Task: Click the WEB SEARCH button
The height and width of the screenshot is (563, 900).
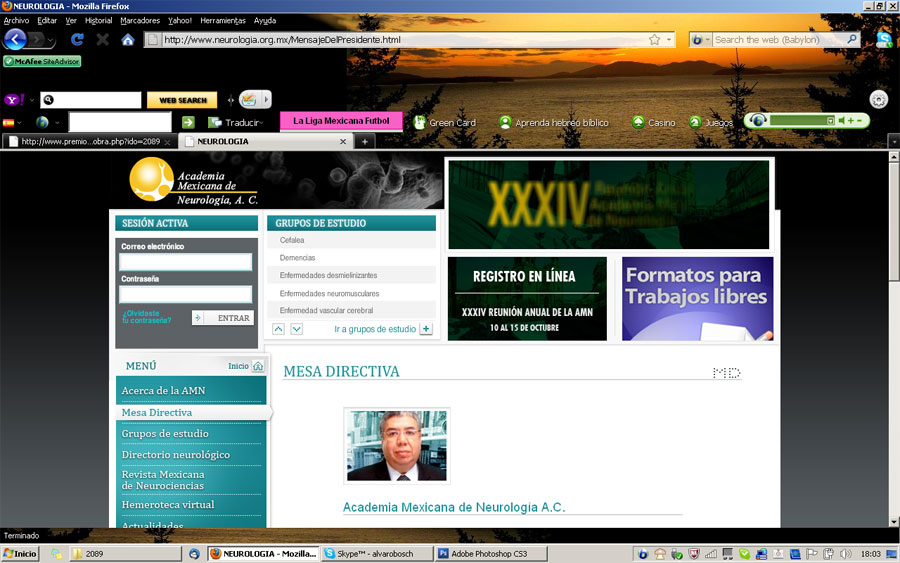Action: point(183,100)
